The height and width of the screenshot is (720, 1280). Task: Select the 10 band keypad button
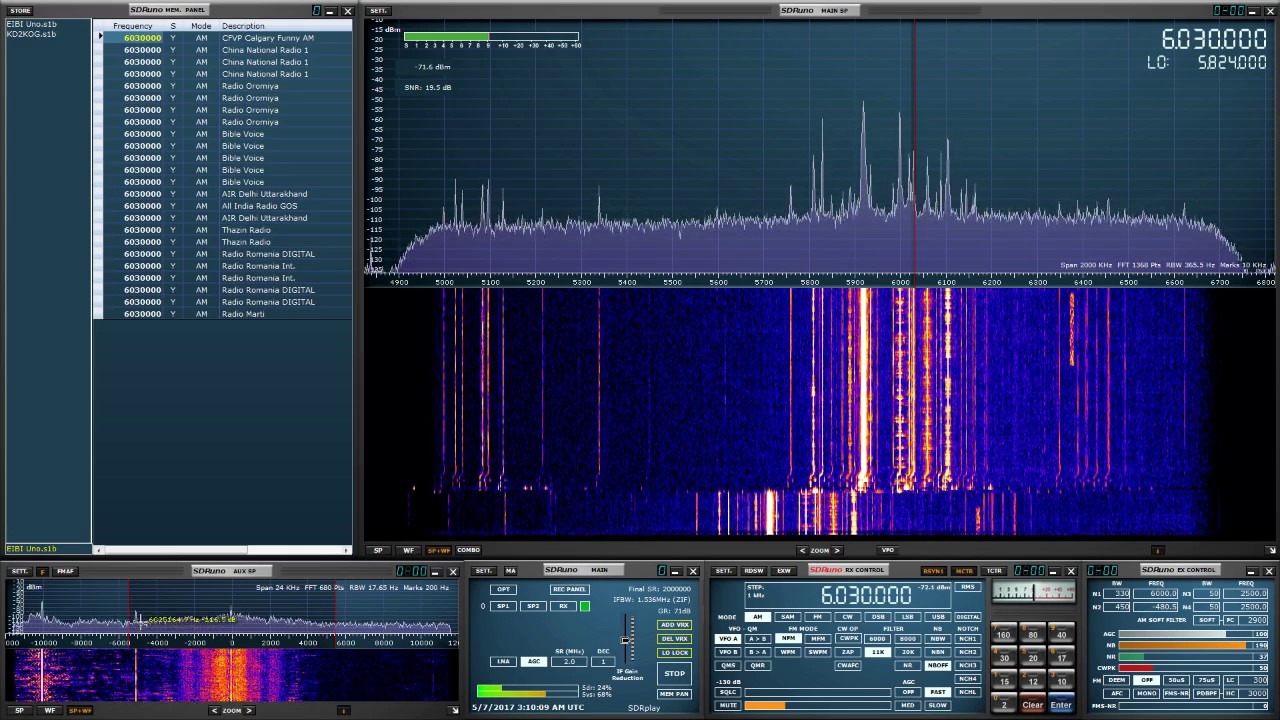[x=1061, y=680]
